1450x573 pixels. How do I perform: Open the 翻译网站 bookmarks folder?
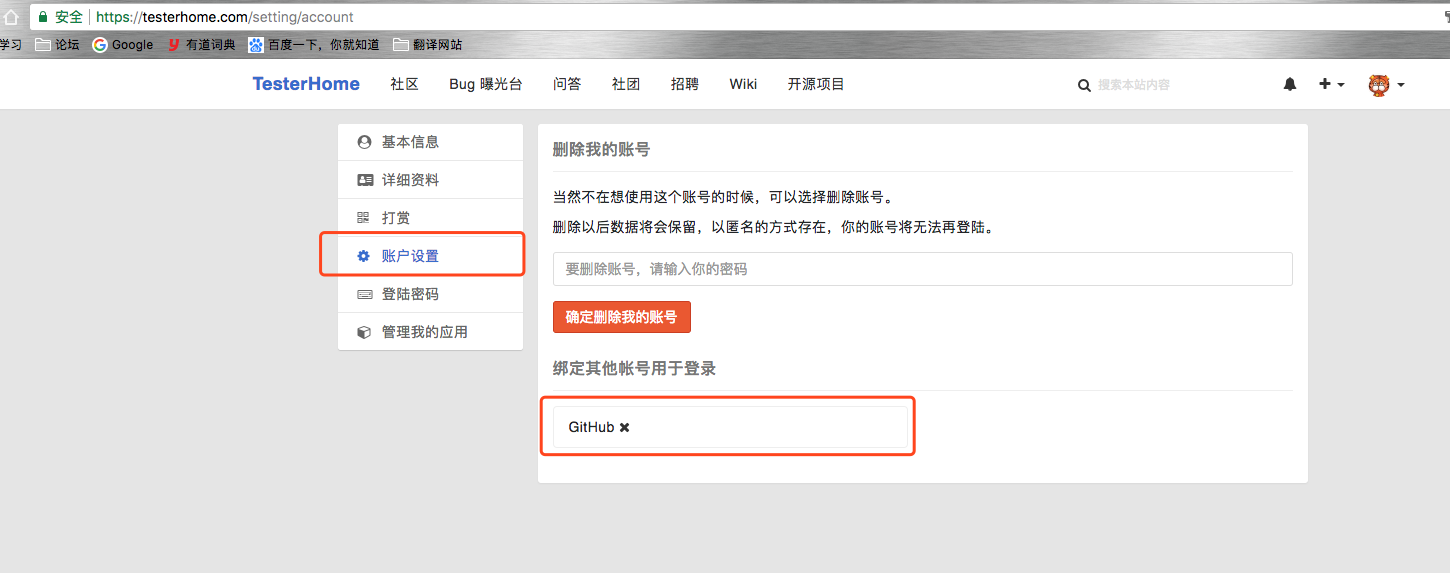pyautogui.click(x=428, y=44)
